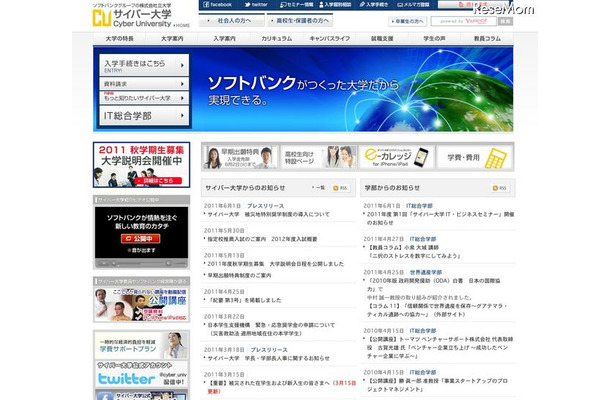Open the 学費・費用 calculator banner

coord(474,158)
